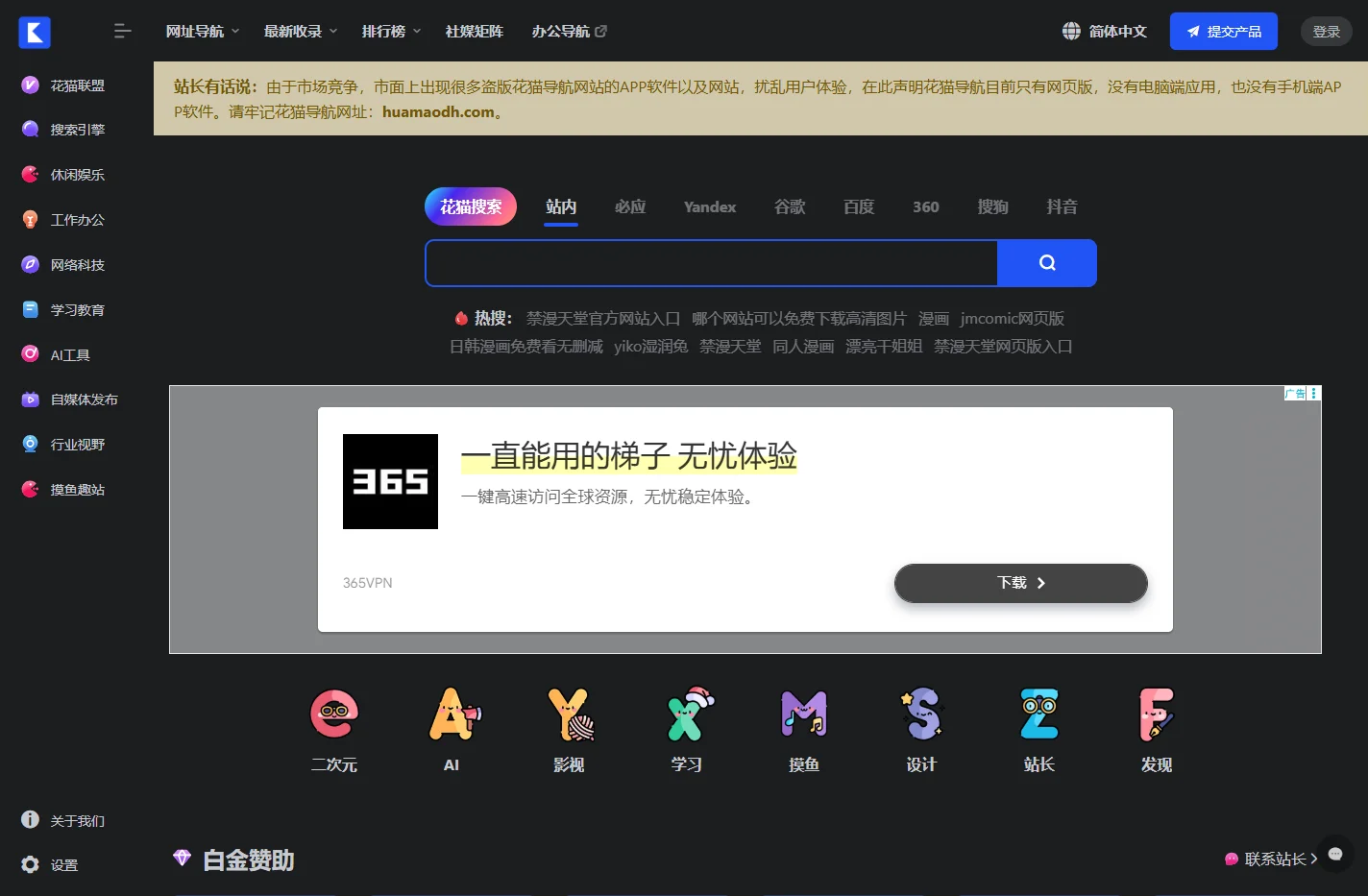The image size is (1368, 896).
Task: Switch to the 360 search tab
Action: point(926,206)
